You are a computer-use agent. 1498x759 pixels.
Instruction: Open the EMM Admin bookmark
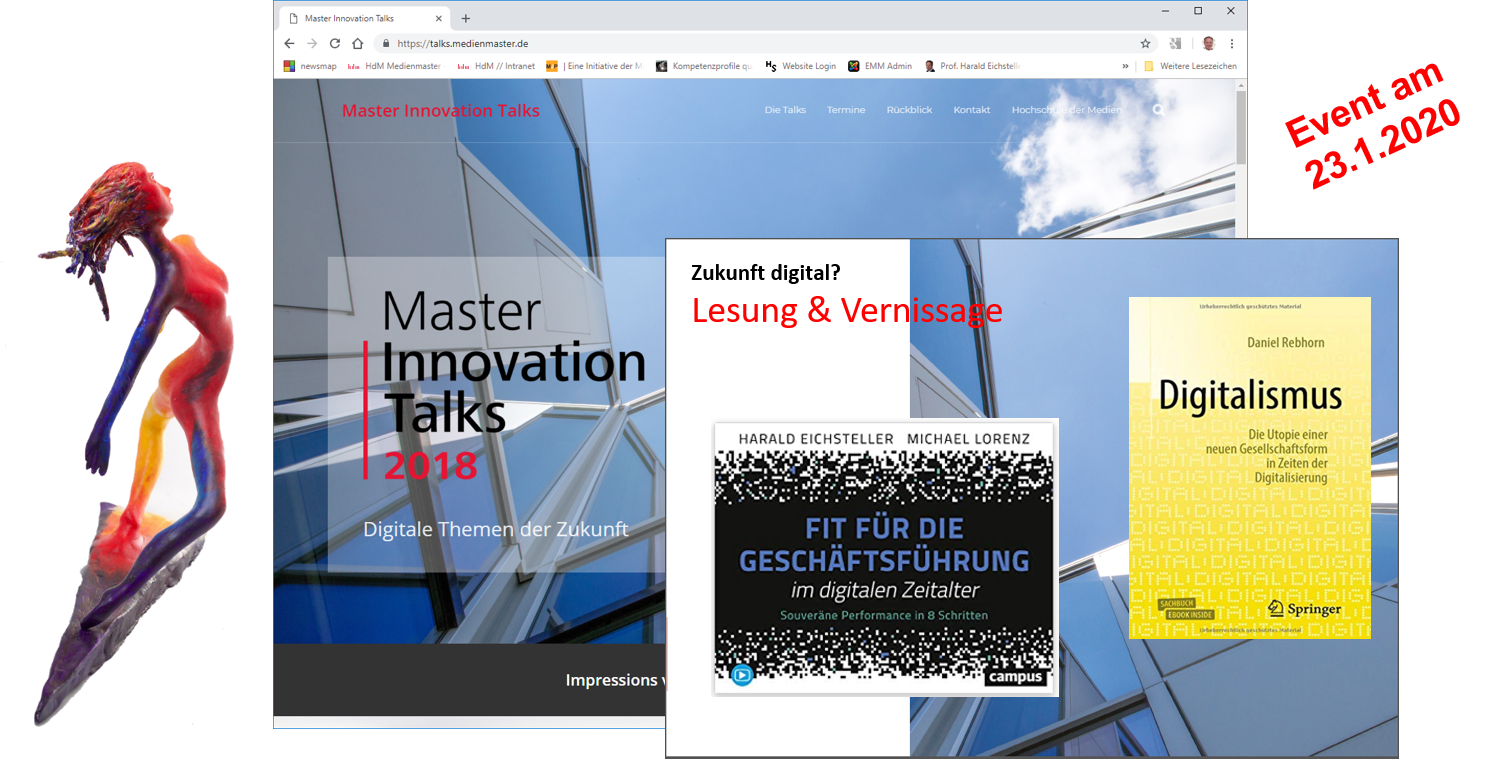coord(880,66)
